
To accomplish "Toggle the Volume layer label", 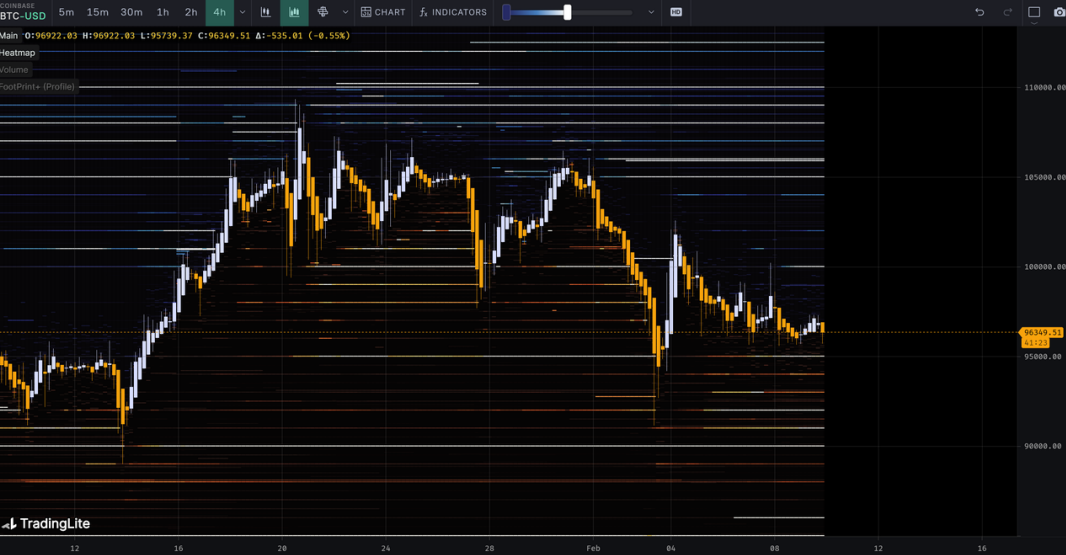I will [15, 70].
